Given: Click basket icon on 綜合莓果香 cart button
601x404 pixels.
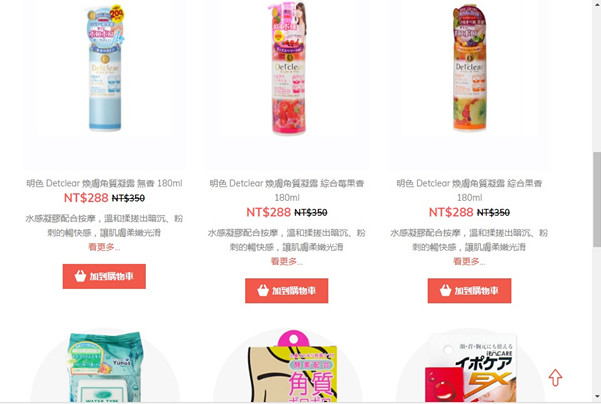Looking at the screenshot, I should click(x=263, y=290).
